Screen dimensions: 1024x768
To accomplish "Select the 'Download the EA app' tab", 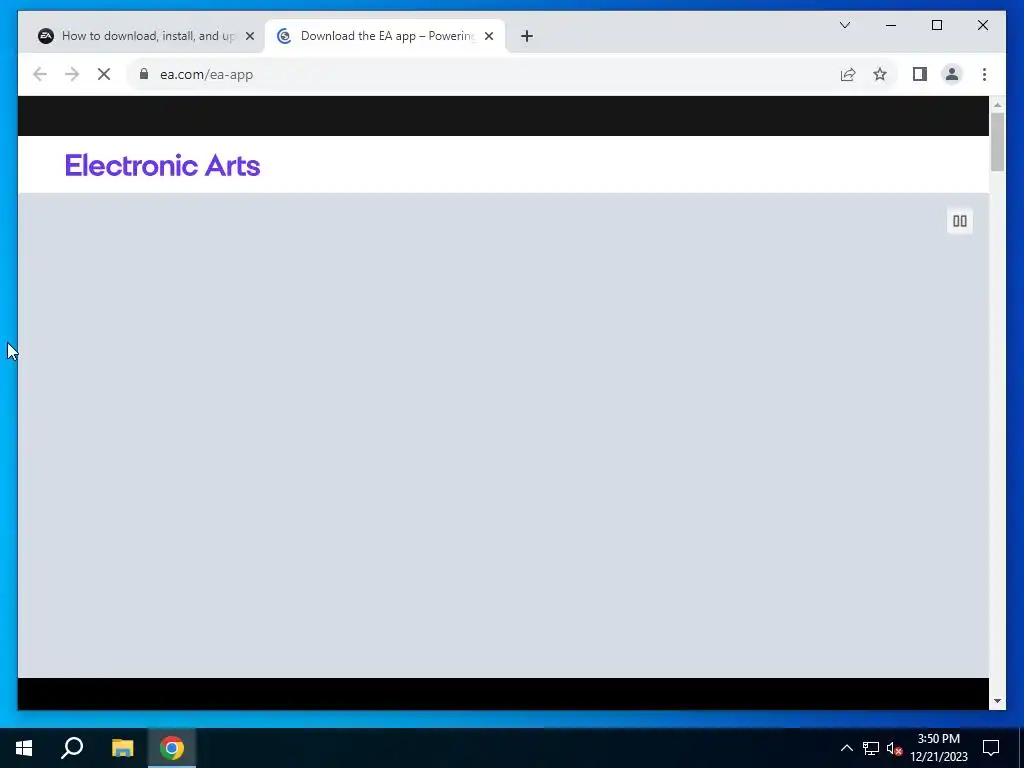I will tap(385, 36).
